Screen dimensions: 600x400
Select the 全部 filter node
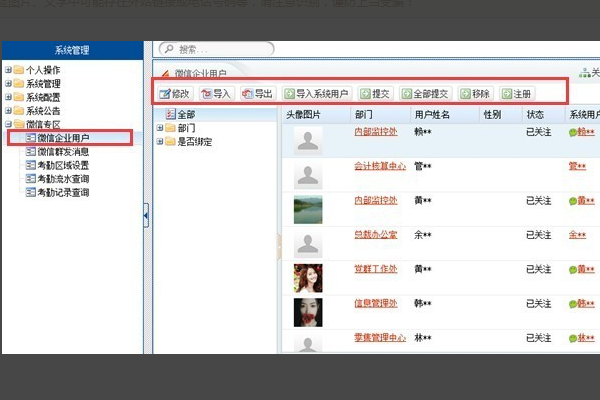tap(186, 114)
